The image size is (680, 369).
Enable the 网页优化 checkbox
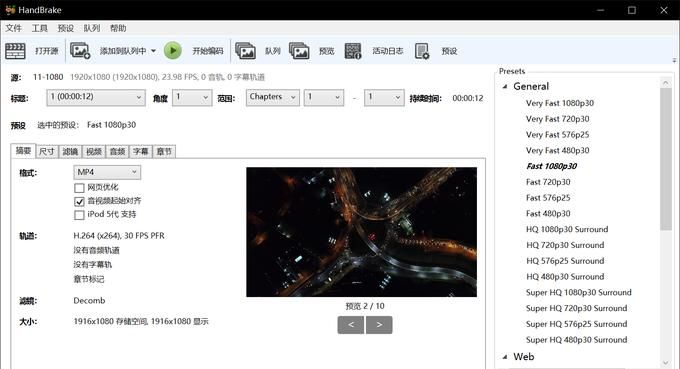pyautogui.click(x=79, y=188)
